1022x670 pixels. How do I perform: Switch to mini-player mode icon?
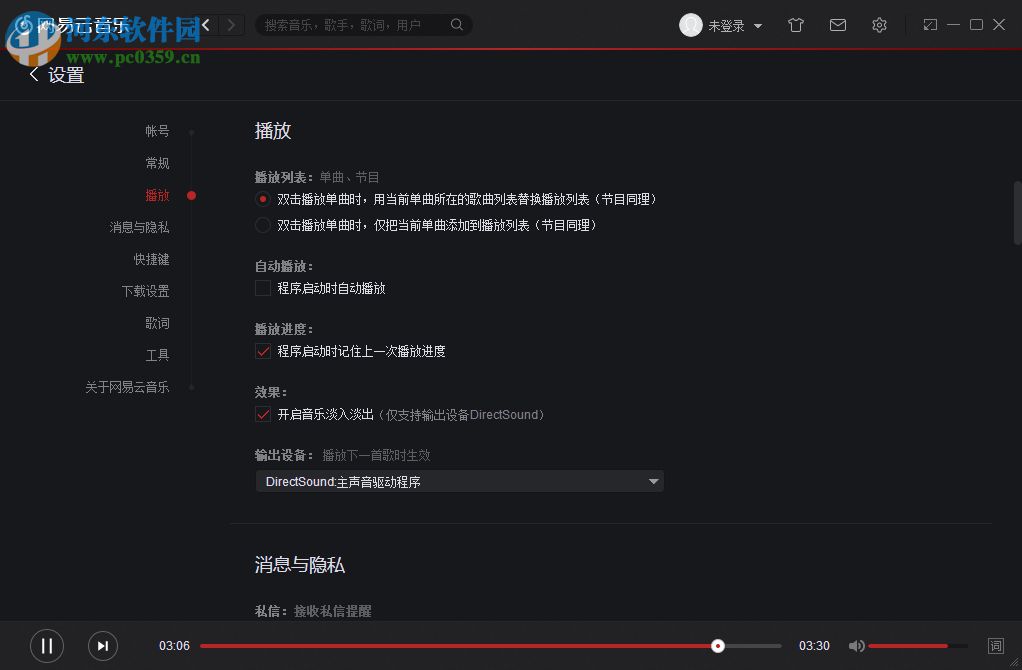click(929, 23)
